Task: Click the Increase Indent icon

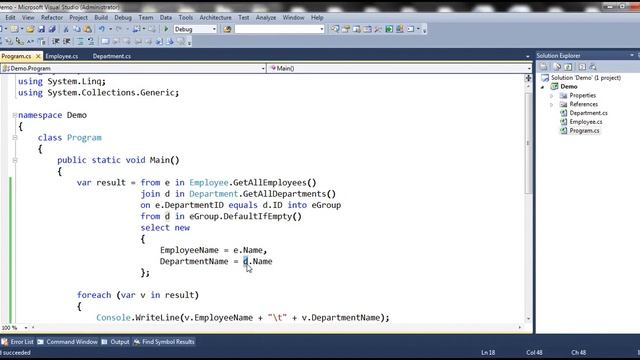Action: pos(67,41)
